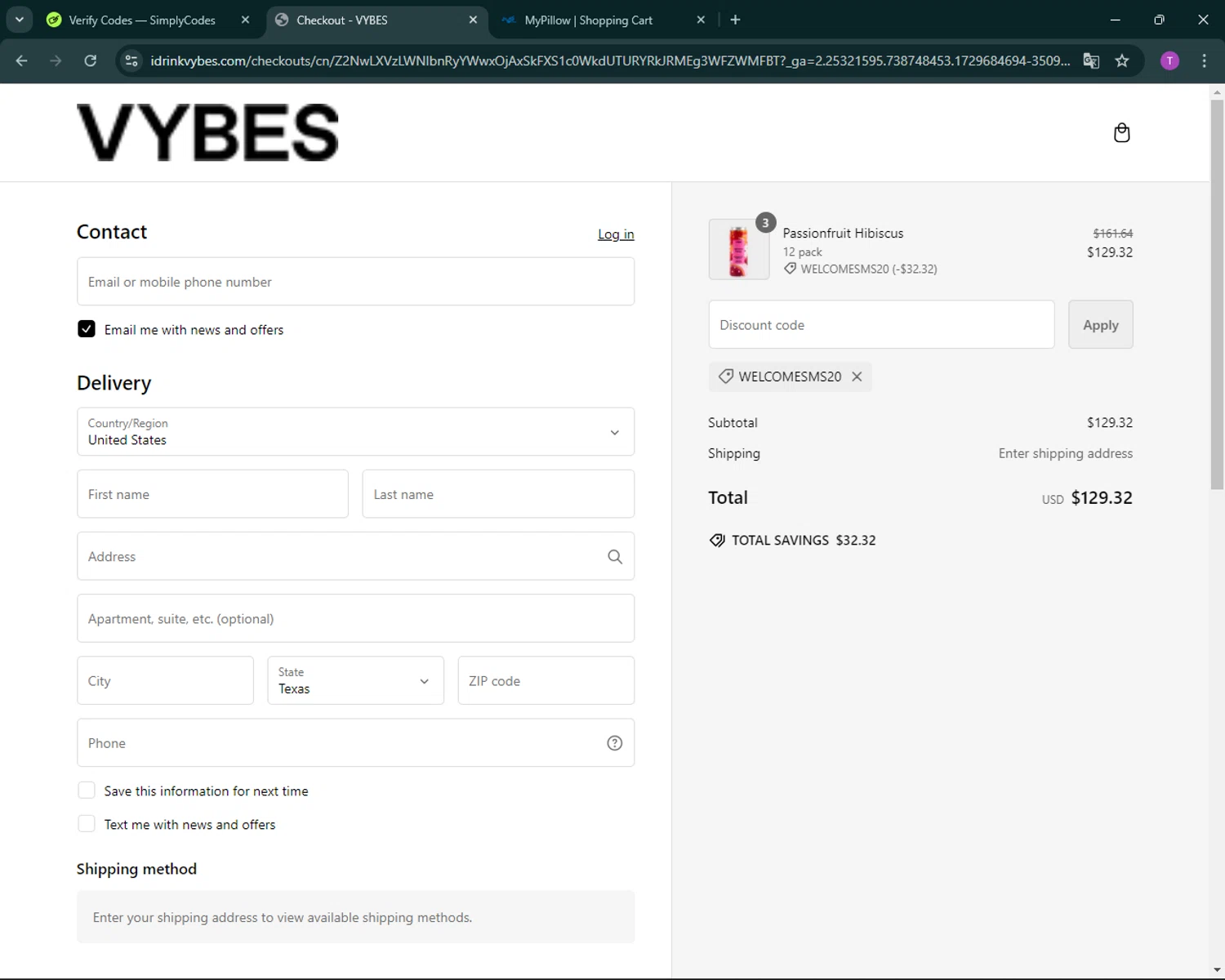The width and height of the screenshot is (1225, 980).
Task: Click the Passionfruit Hibiscus product thumbnail
Action: tap(739, 249)
